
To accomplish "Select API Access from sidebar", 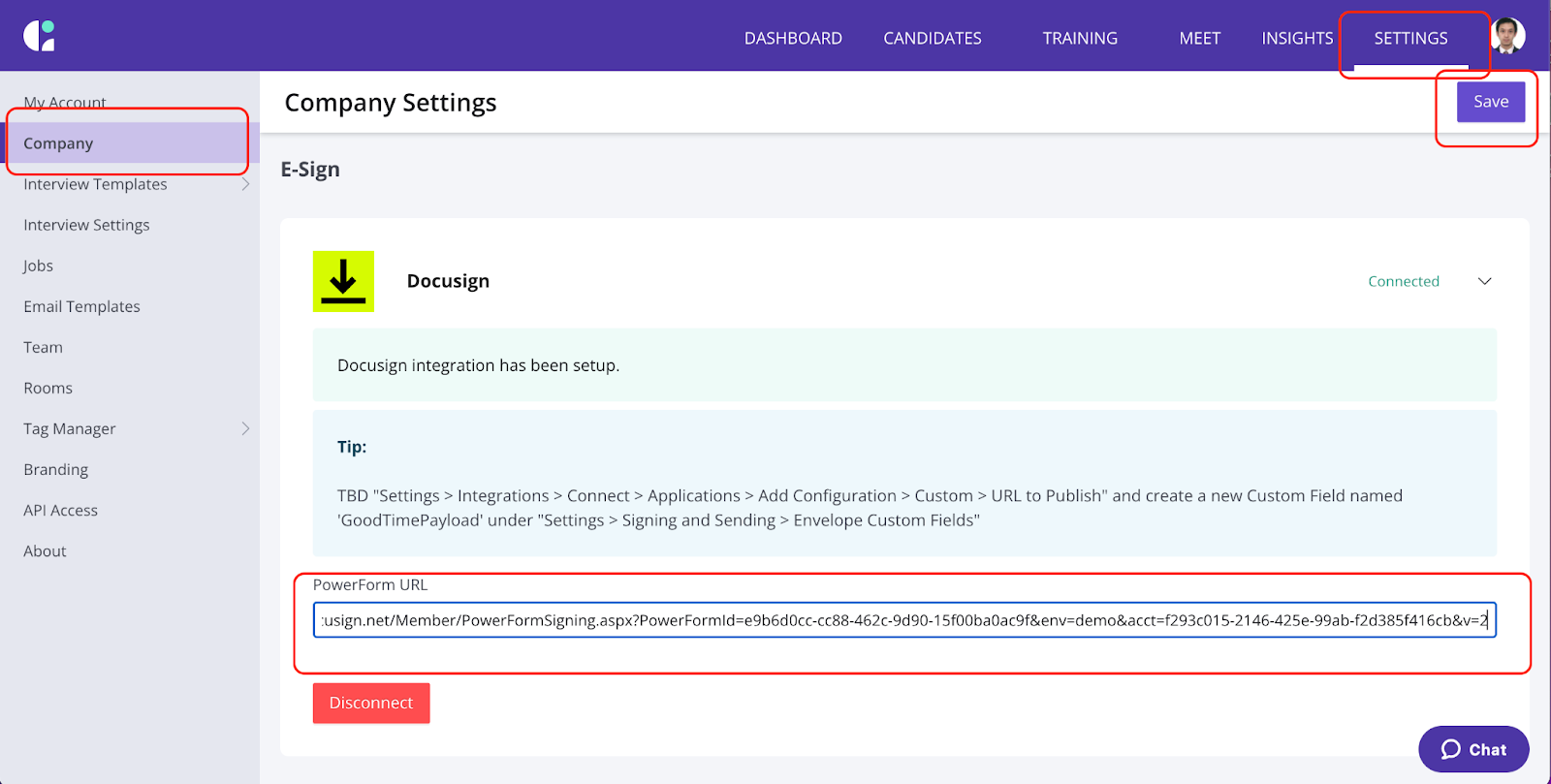I will click(61, 510).
